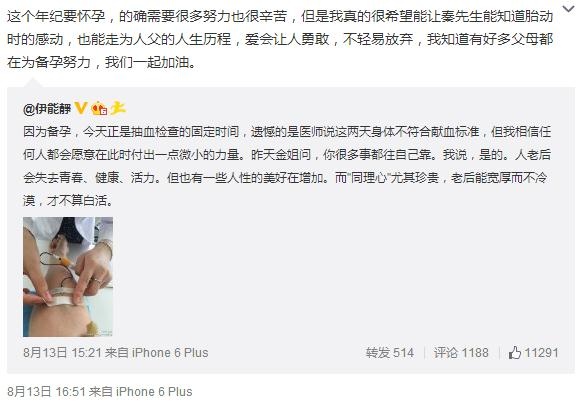Click iPhone 6 Plus source in quoted post
The image size is (580, 404).
[170, 353]
